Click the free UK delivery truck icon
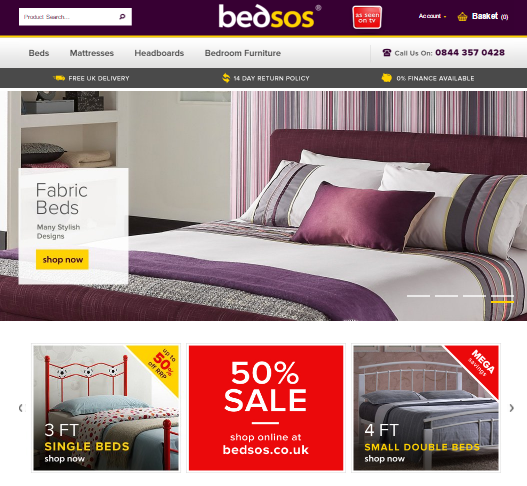The height and width of the screenshot is (486, 527). (x=59, y=78)
